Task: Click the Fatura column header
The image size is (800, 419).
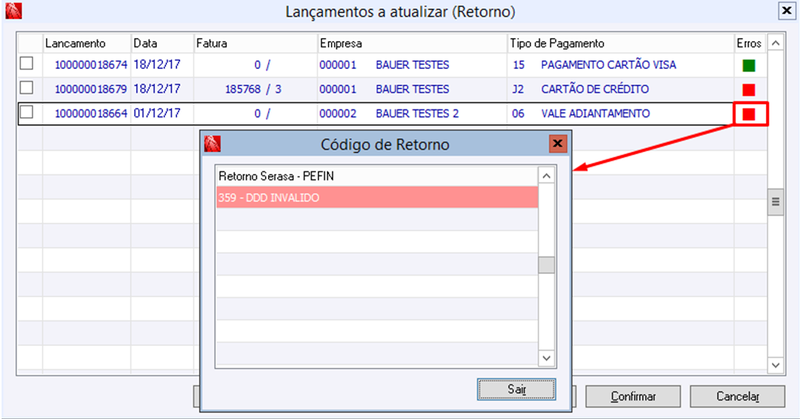Action: tap(256, 43)
